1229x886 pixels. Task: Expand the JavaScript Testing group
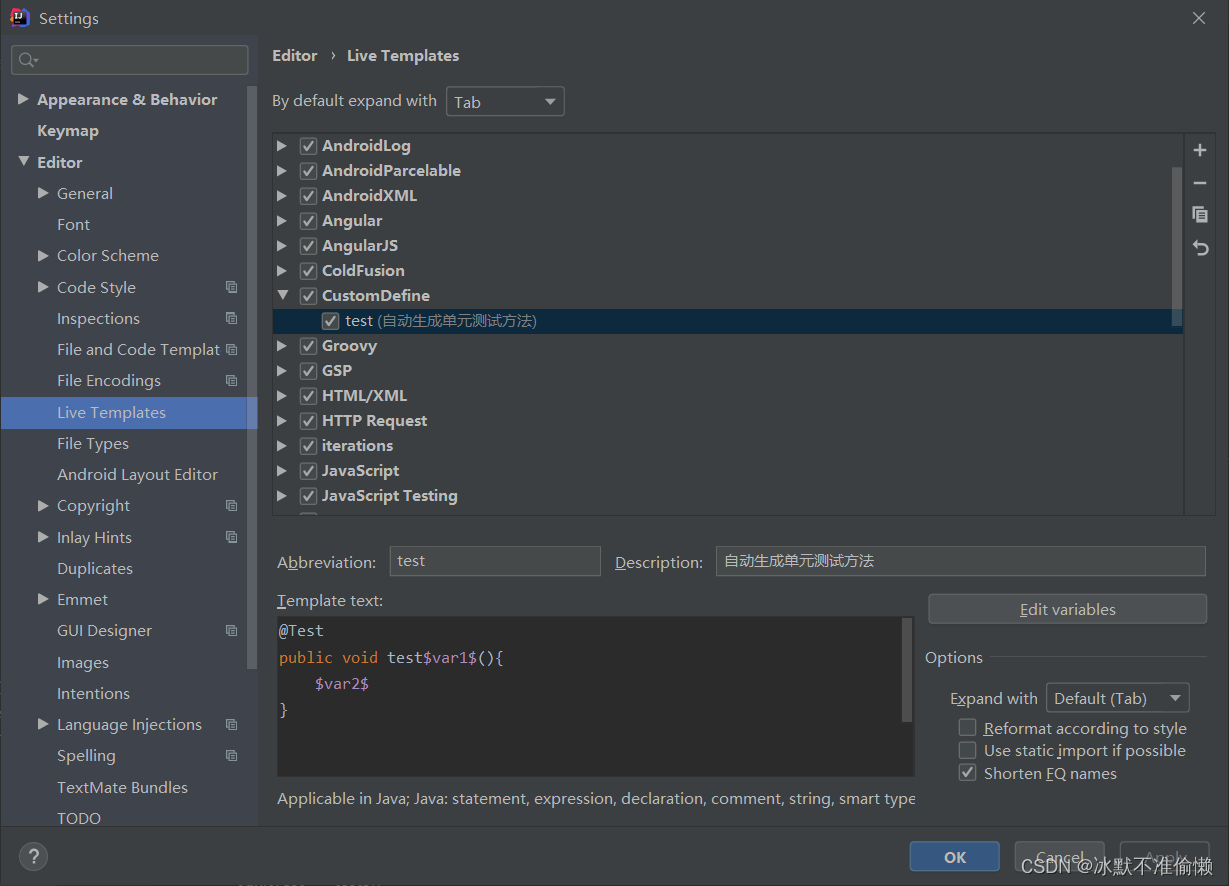click(x=282, y=496)
